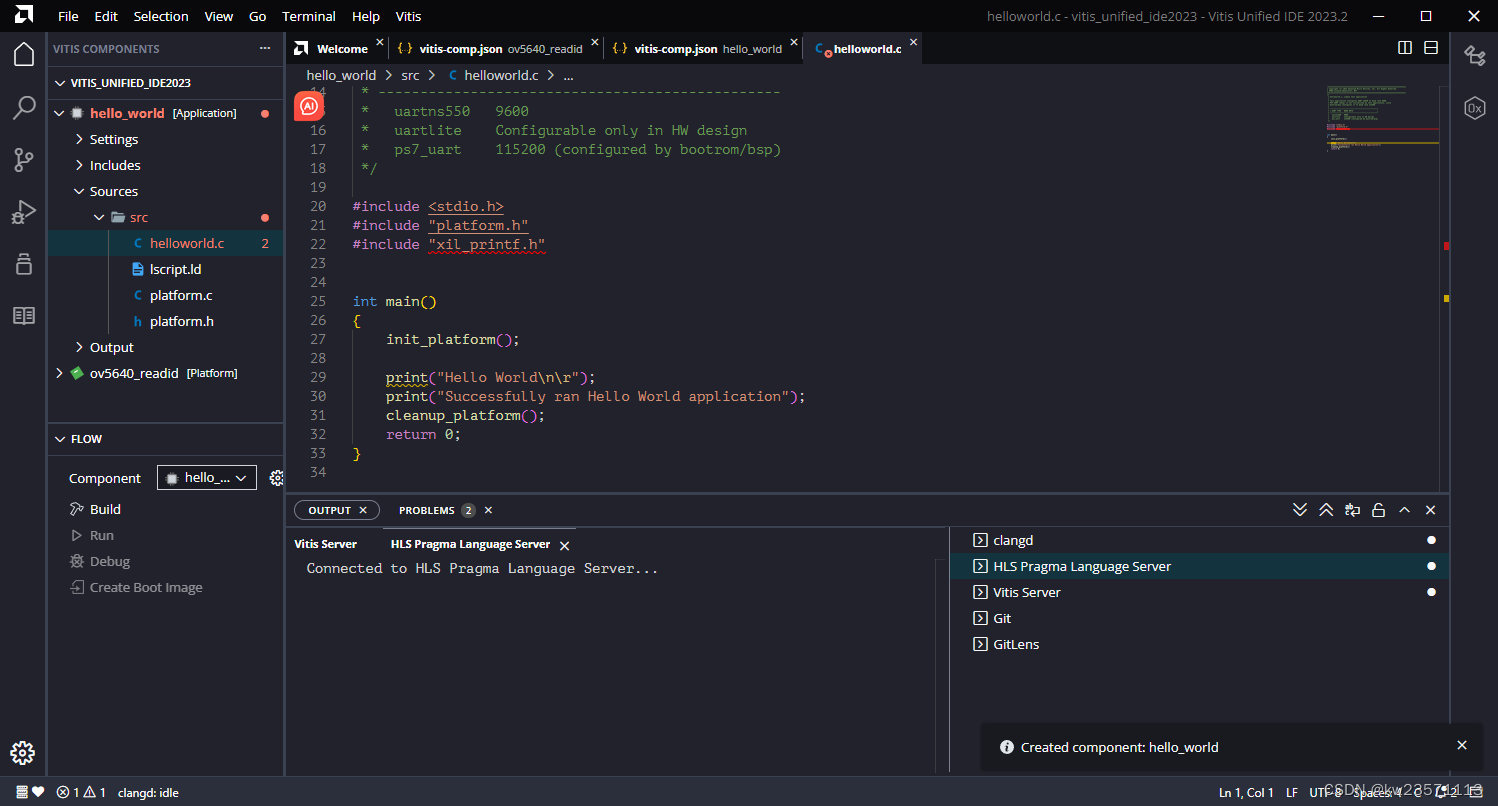Collapse all output channels

point(1300,510)
